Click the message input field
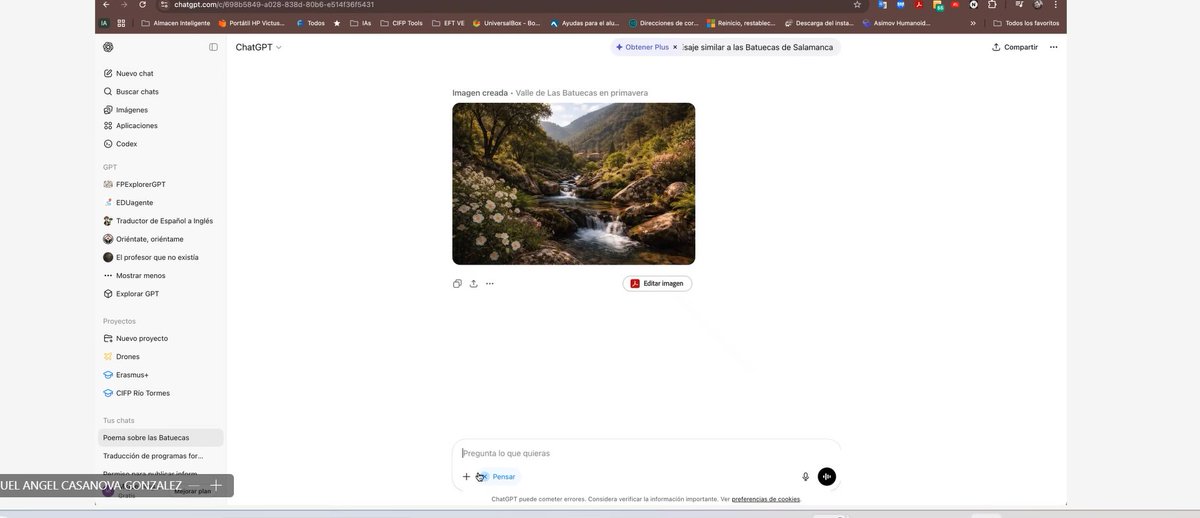 click(x=646, y=453)
